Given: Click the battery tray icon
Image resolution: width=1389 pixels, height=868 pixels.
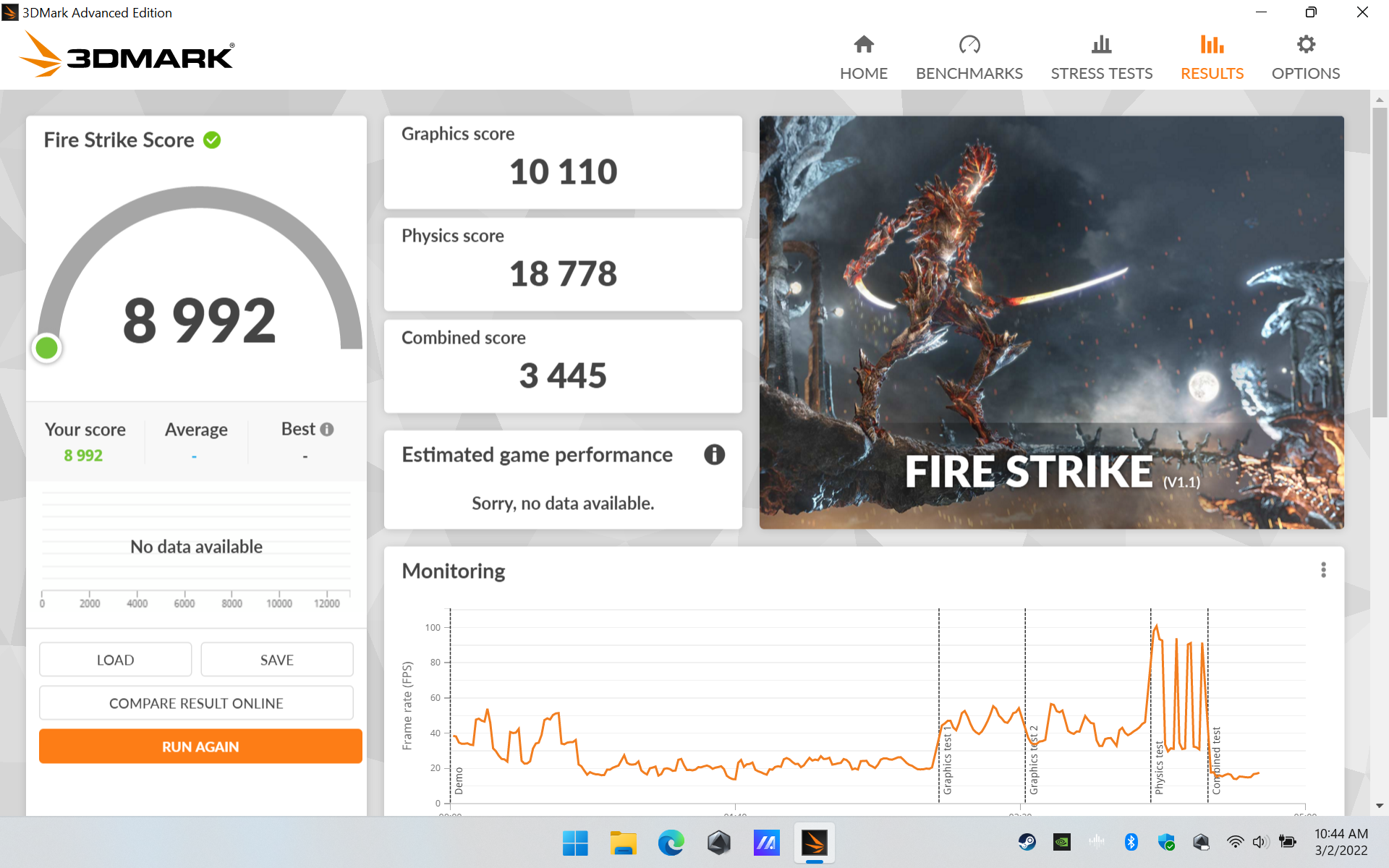Looking at the screenshot, I should (x=1287, y=842).
